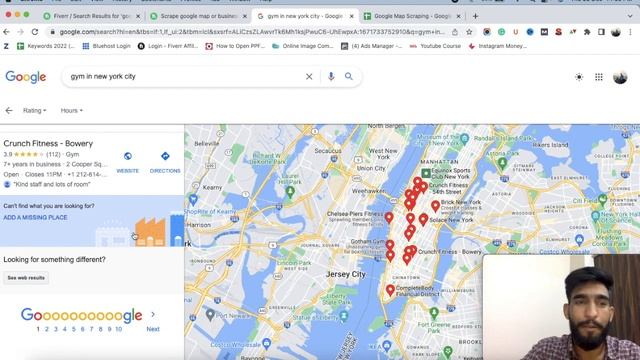
Task: Open the Rating filter dropdown
Action: (34, 110)
